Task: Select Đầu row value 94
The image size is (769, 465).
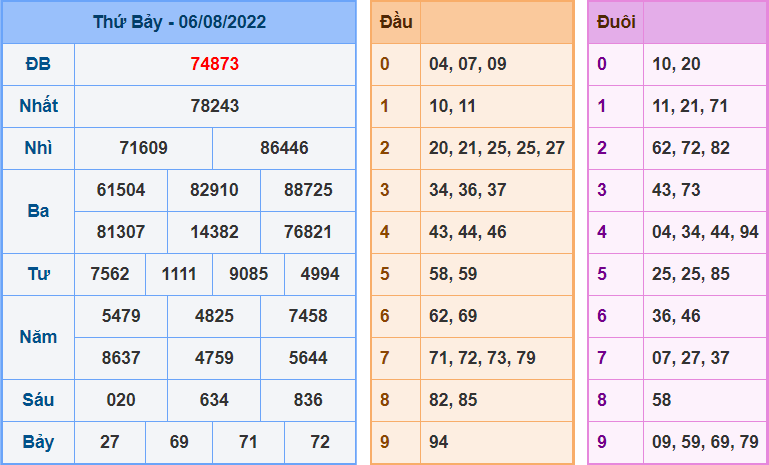Action: (438, 442)
